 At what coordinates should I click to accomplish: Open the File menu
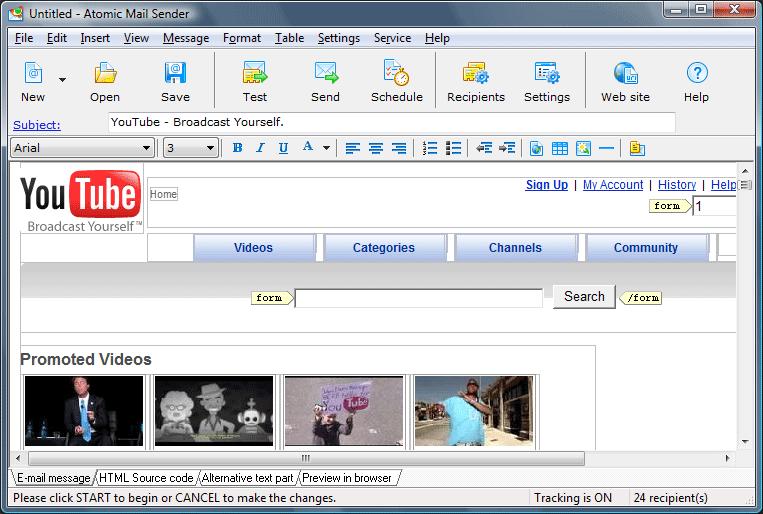pyautogui.click(x=24, y=38)
